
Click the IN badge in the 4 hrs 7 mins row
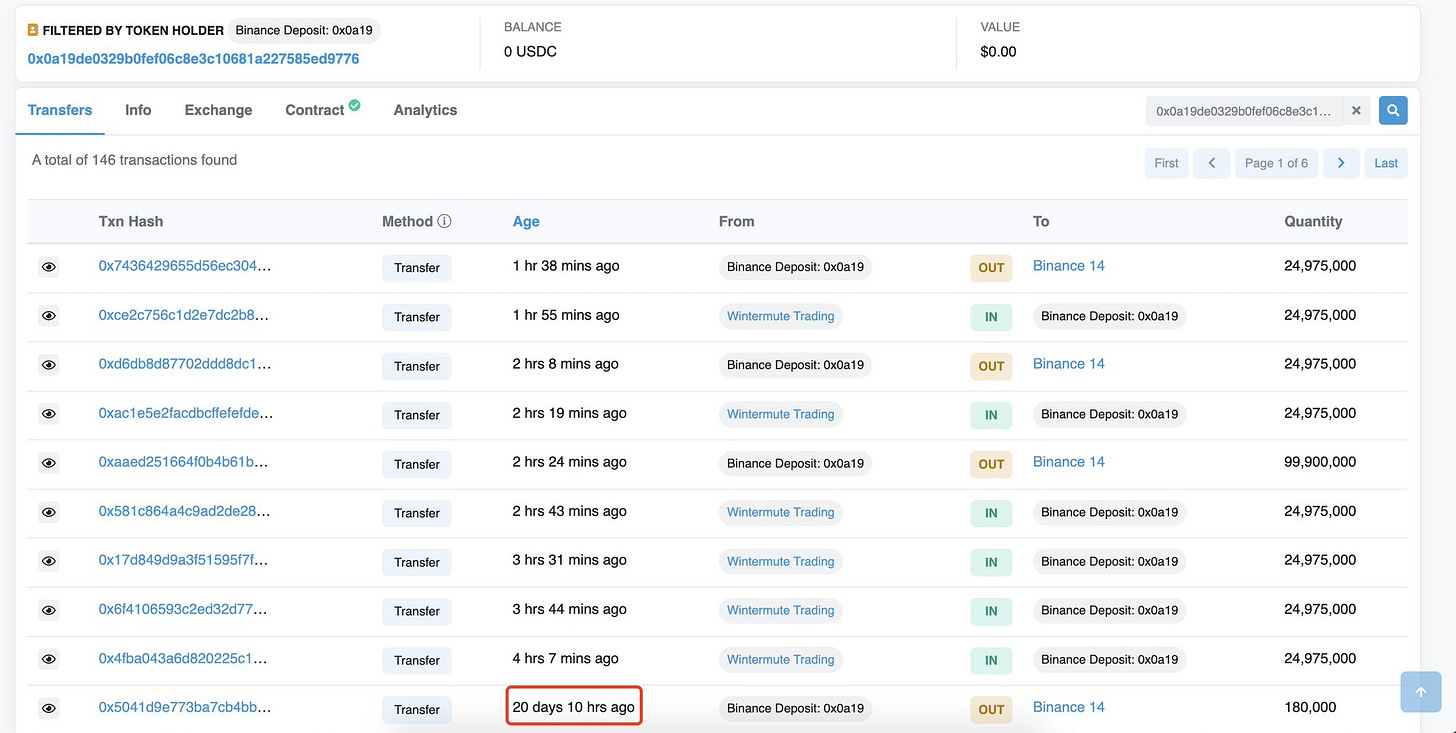pos(991,660)
